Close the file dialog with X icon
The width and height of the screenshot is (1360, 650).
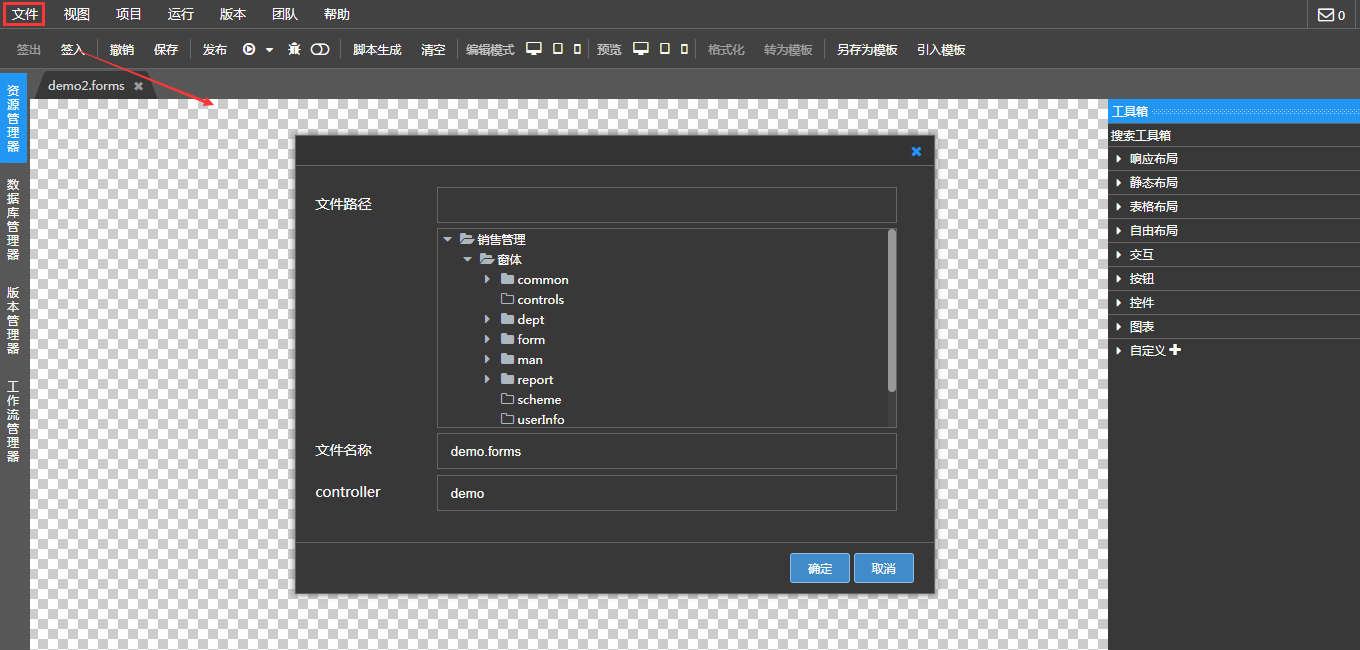(916, 151)
